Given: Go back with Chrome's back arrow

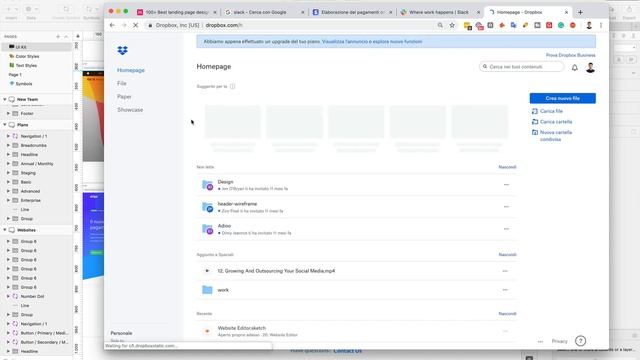Looking at the screenshot, I should [x=112, y=25].
